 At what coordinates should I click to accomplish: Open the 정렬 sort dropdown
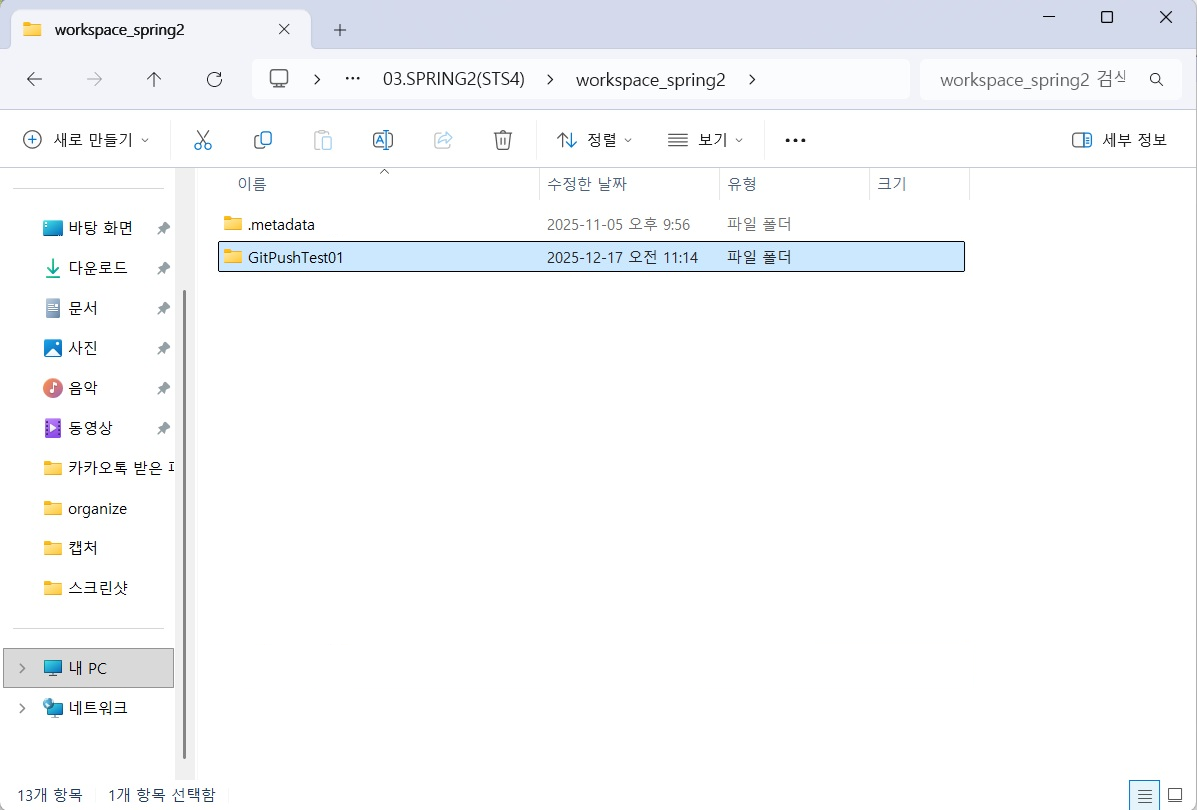595,140
